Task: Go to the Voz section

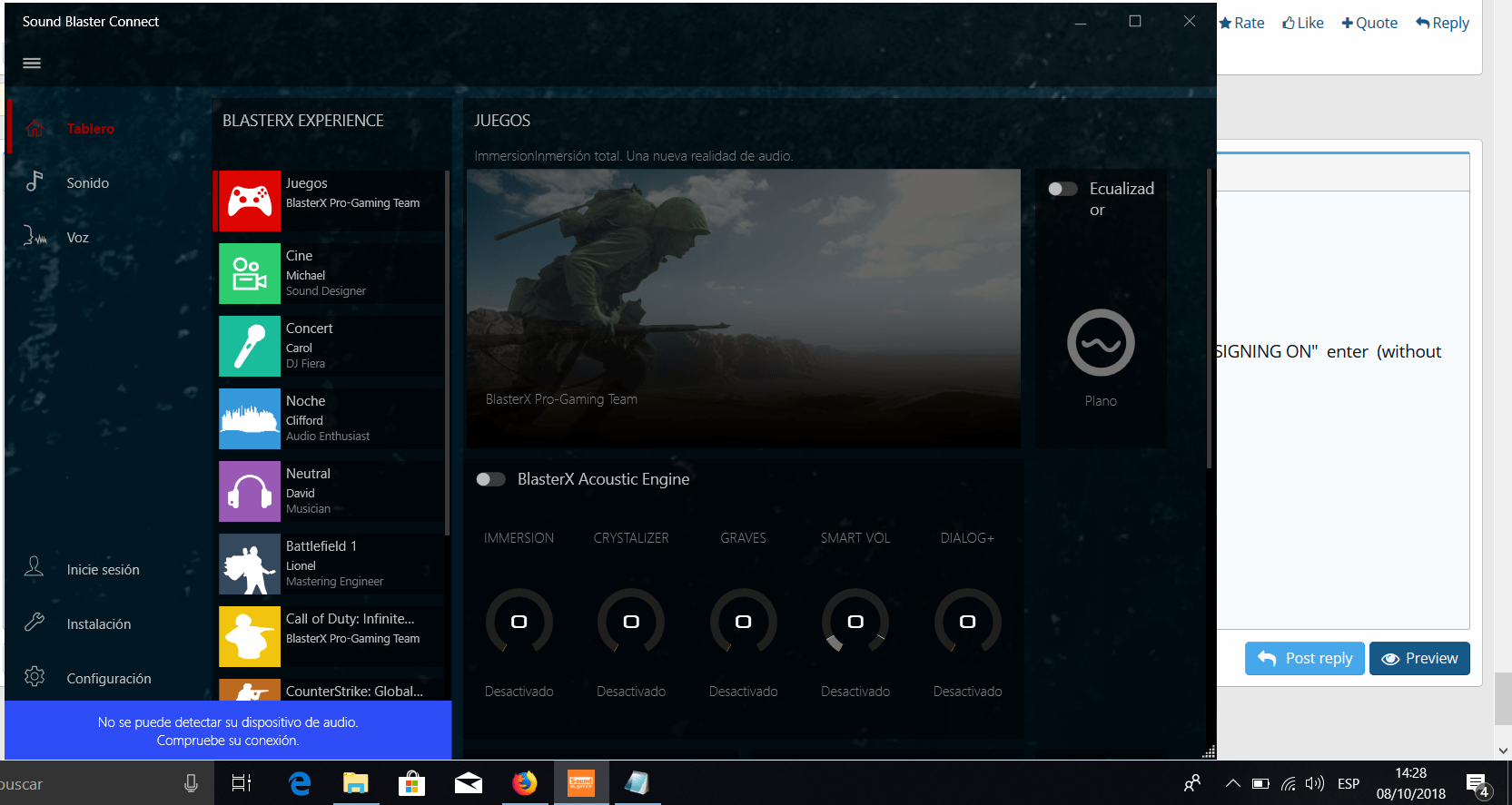Action: pyautogui.click(x=78, y=238)
